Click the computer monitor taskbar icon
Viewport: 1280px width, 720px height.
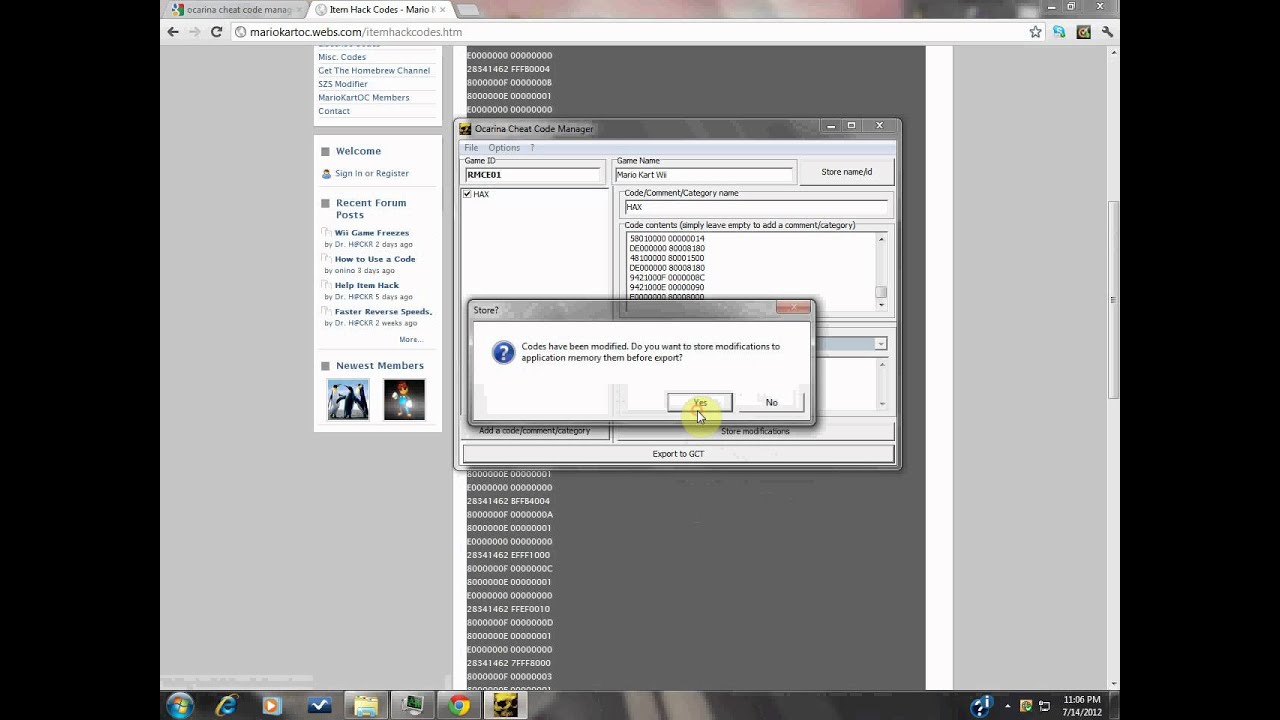pos(412,706)
